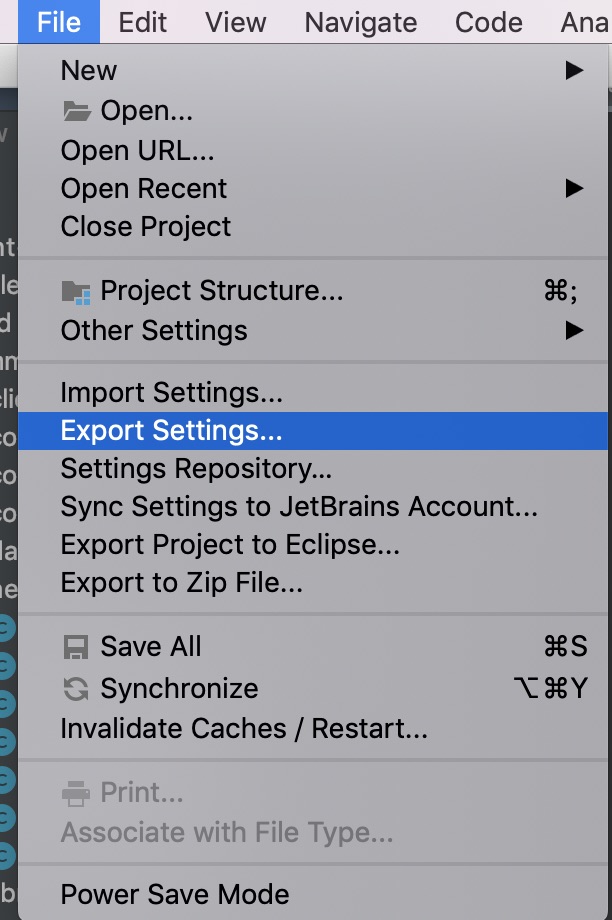
Task: Expand the New submenu arrow
Action: (x=573, y=71)
